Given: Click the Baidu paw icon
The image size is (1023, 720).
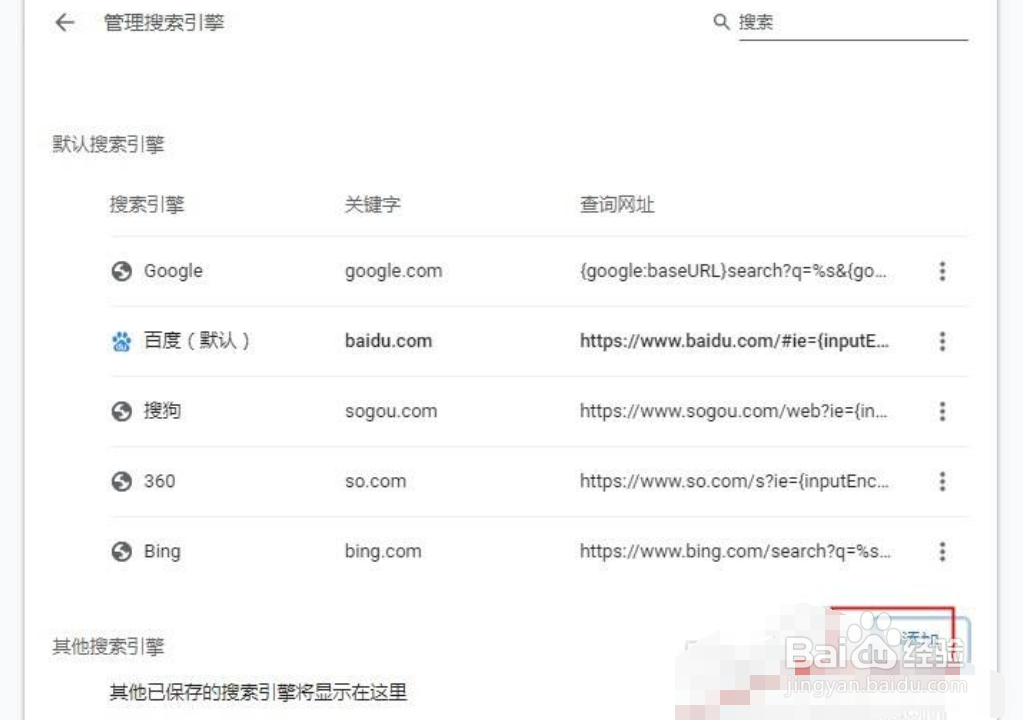Looking at the screenshot, I should pyautogui.click(x=121, y=341).
